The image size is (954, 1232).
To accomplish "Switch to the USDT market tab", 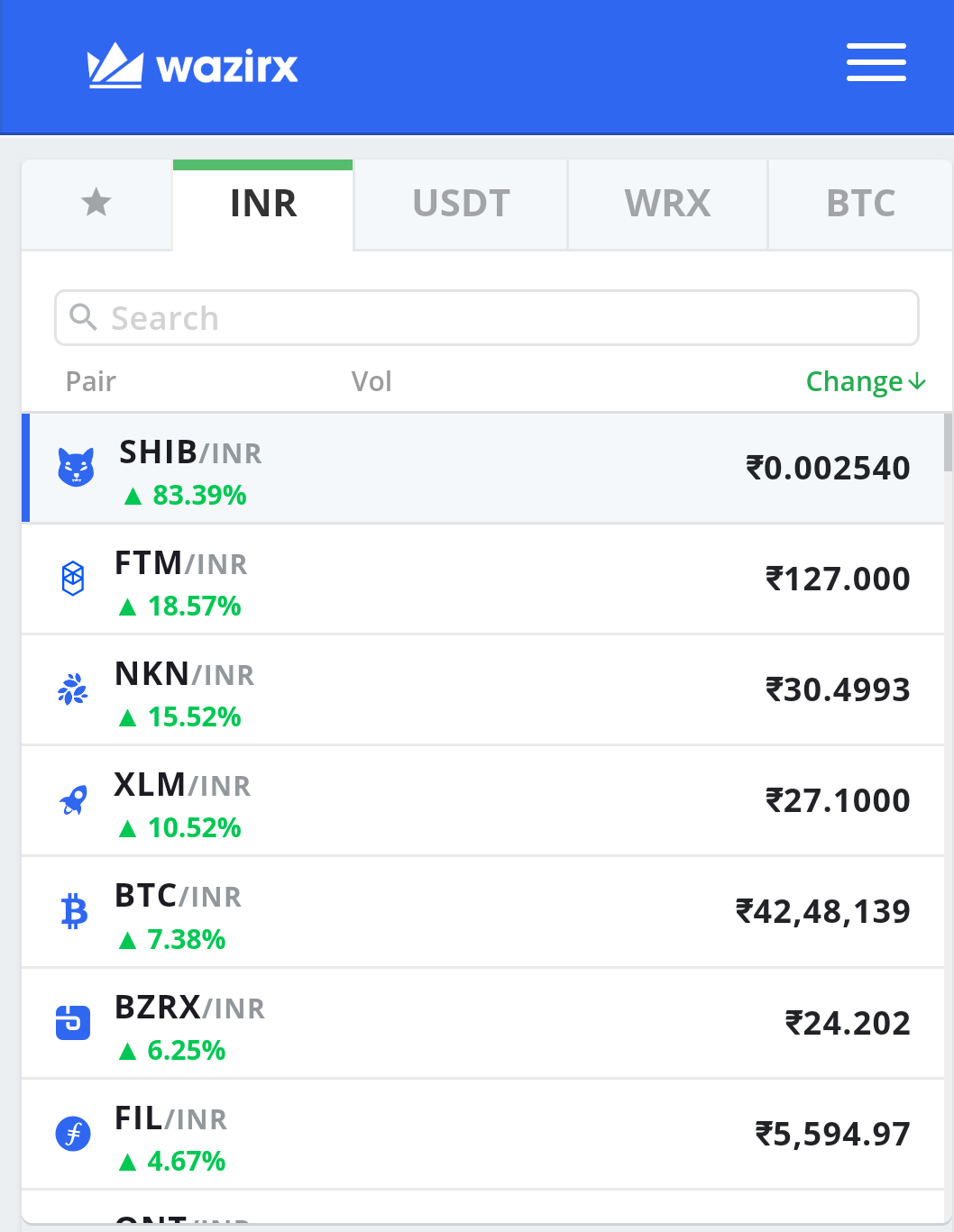I will (x=461, y=204).
